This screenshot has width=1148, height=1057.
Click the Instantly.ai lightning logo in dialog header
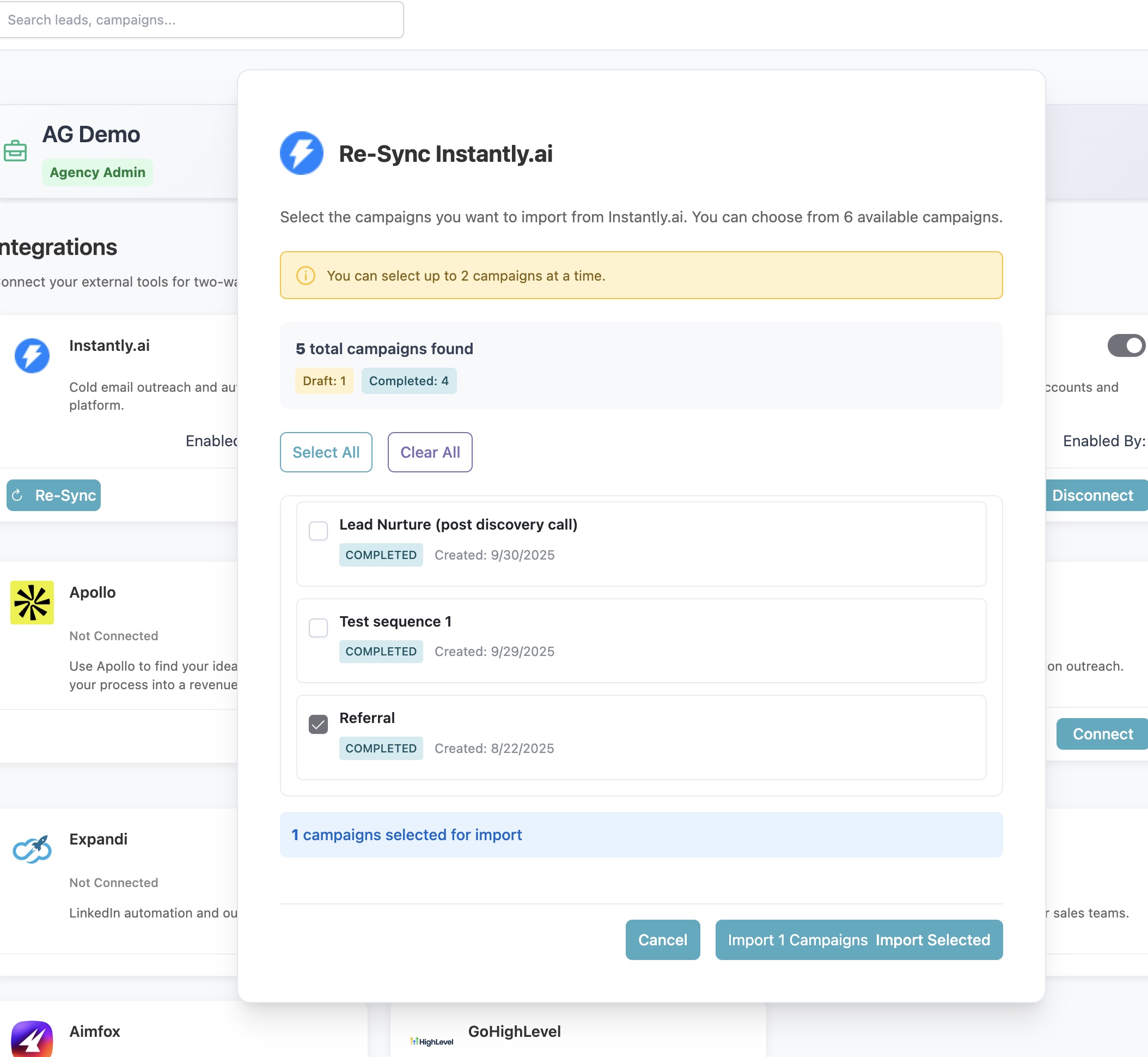[301, 153]
